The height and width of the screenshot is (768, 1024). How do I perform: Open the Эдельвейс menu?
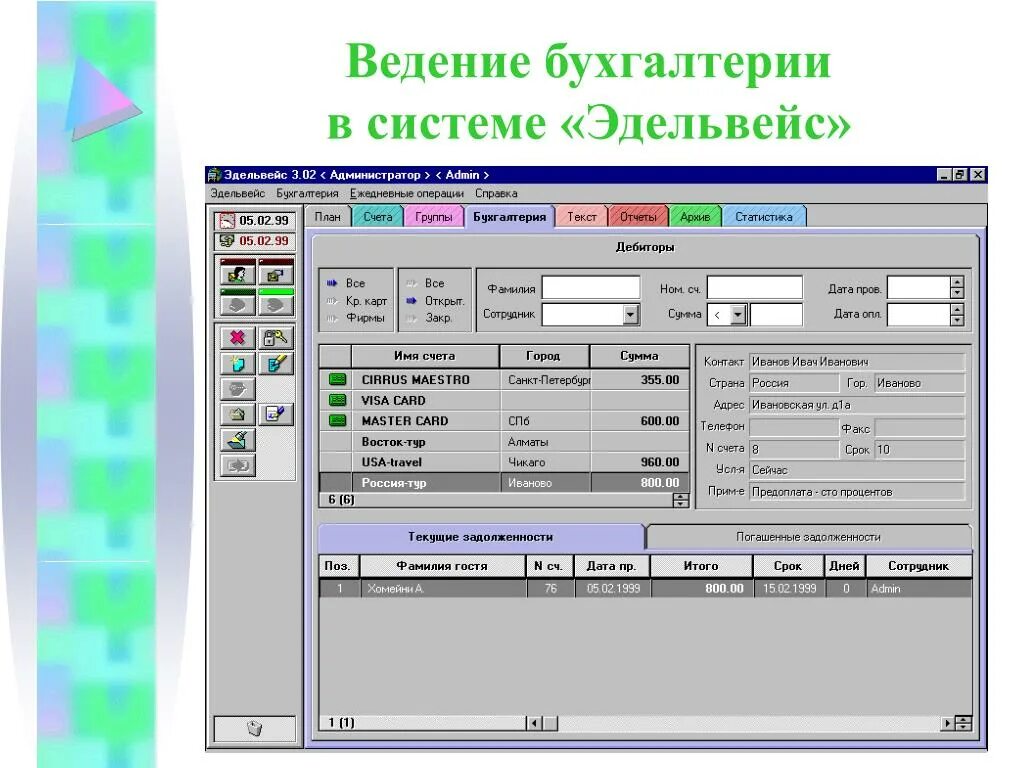point(237,193)
